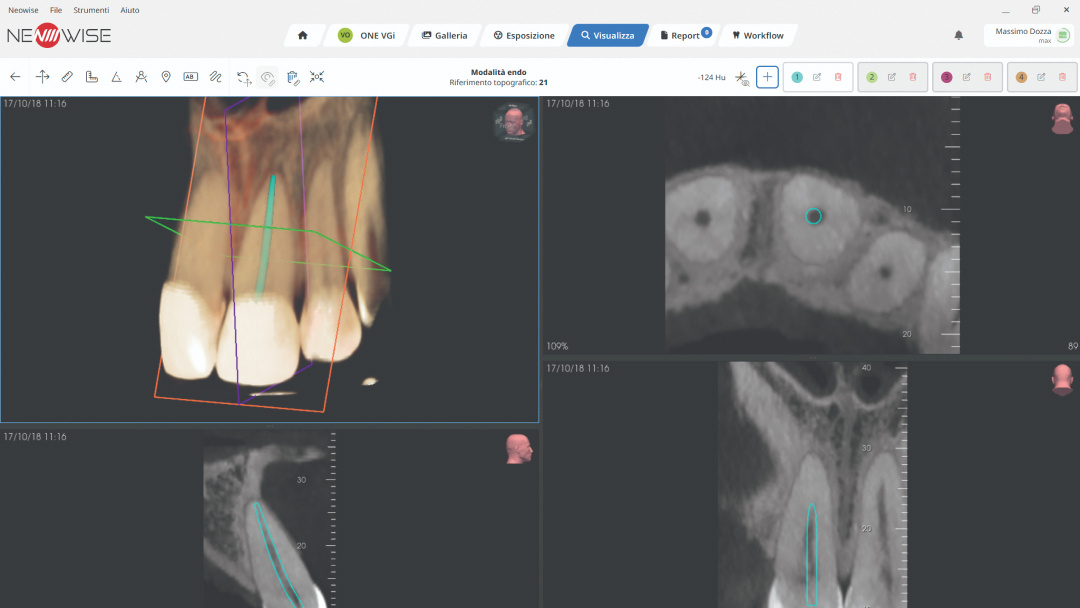
Task: Delete canal 2 with red trash
Action: 913,77
